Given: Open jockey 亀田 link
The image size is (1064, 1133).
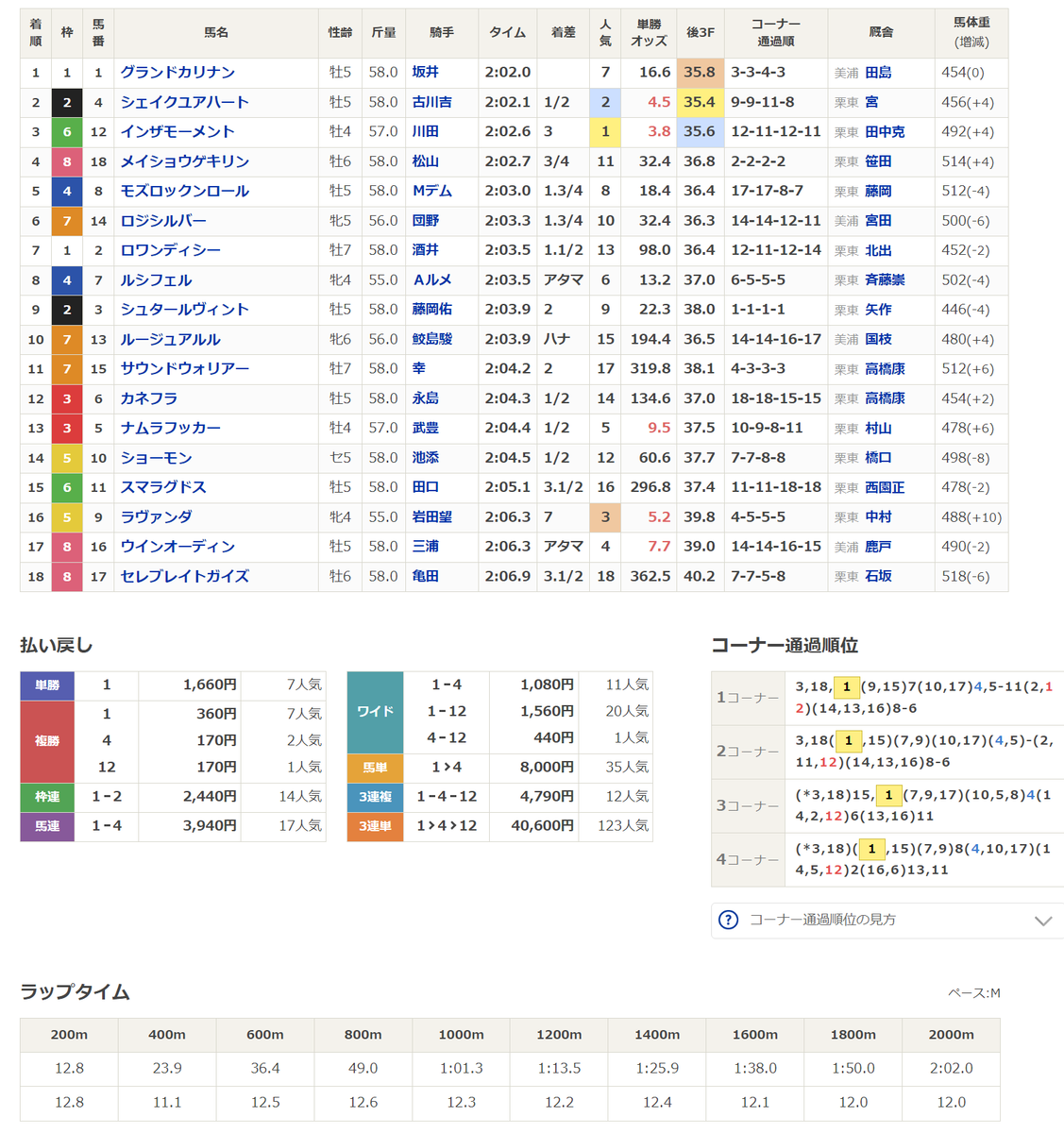Looking at the screenshot, I should [426, 576].
